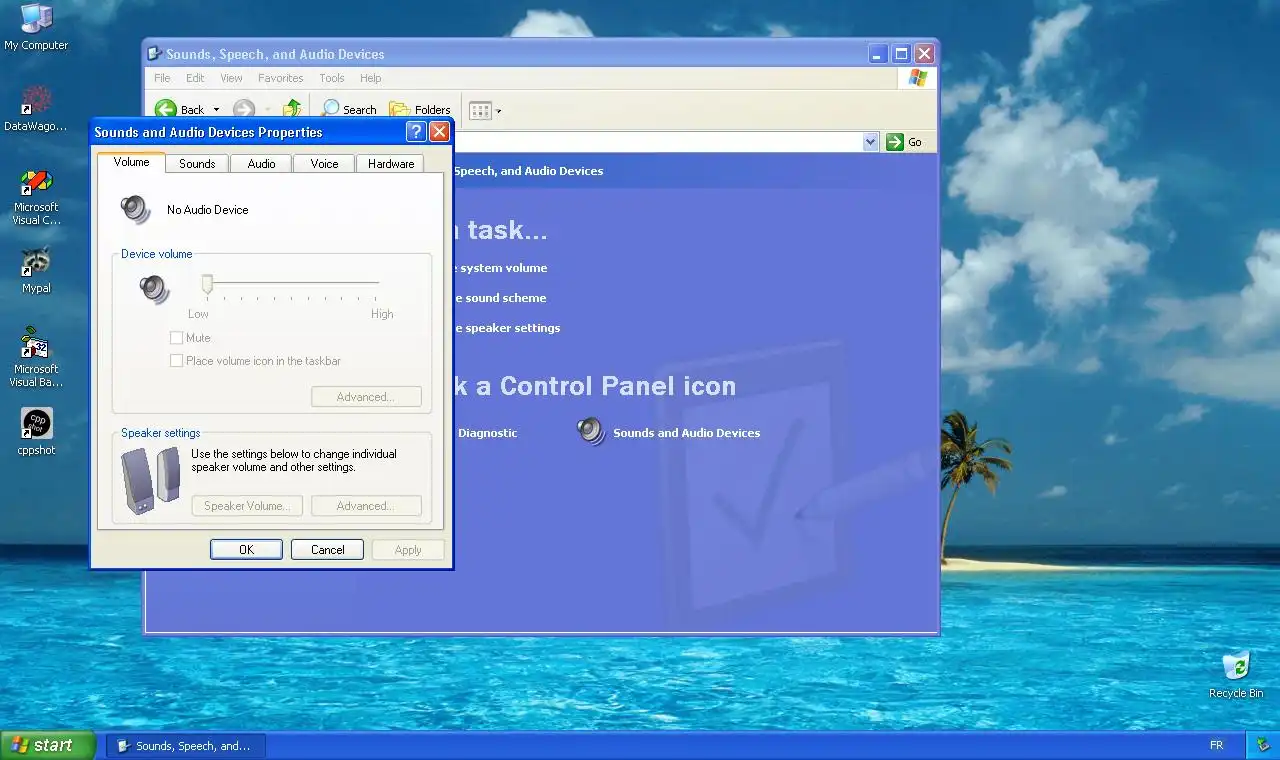Click the dialog Help question mark button
The width and height of the screenshot is (1280, 760).
[416, 132]
